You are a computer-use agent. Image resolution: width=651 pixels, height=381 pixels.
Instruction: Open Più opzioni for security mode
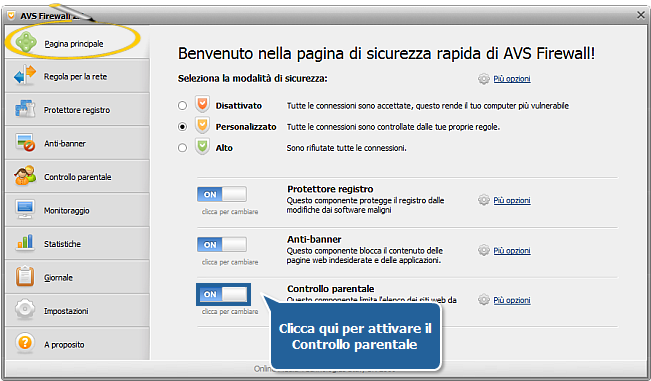(512, 79)
